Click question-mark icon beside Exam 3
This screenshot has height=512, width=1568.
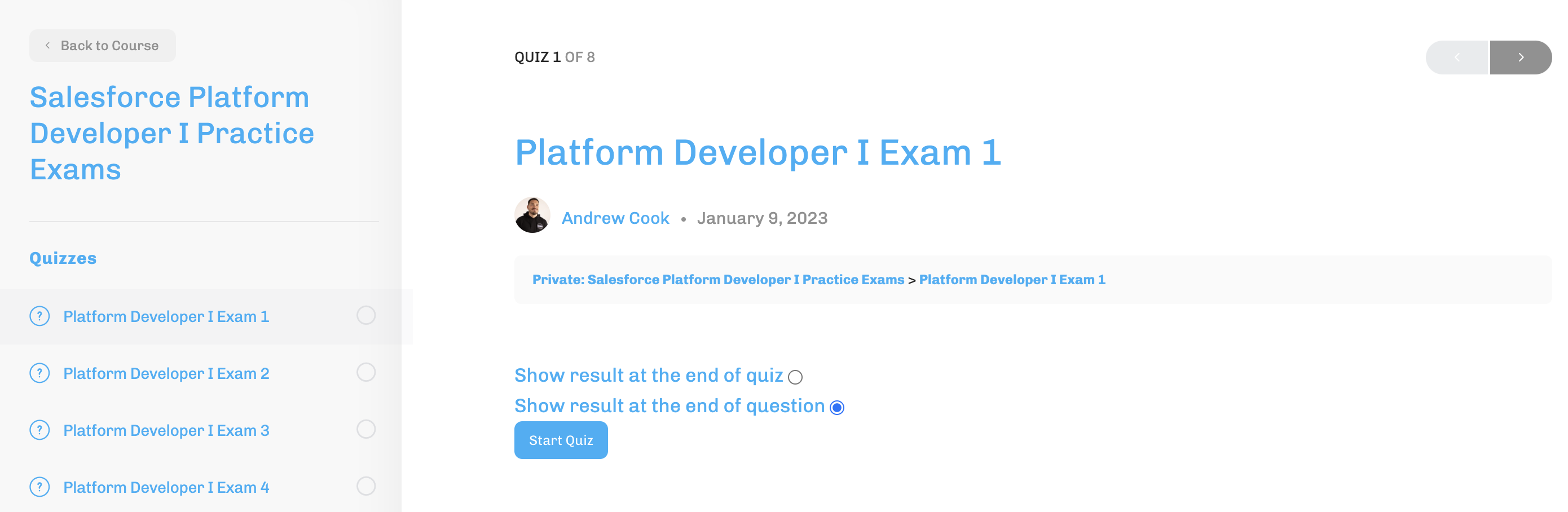point(39,430)
